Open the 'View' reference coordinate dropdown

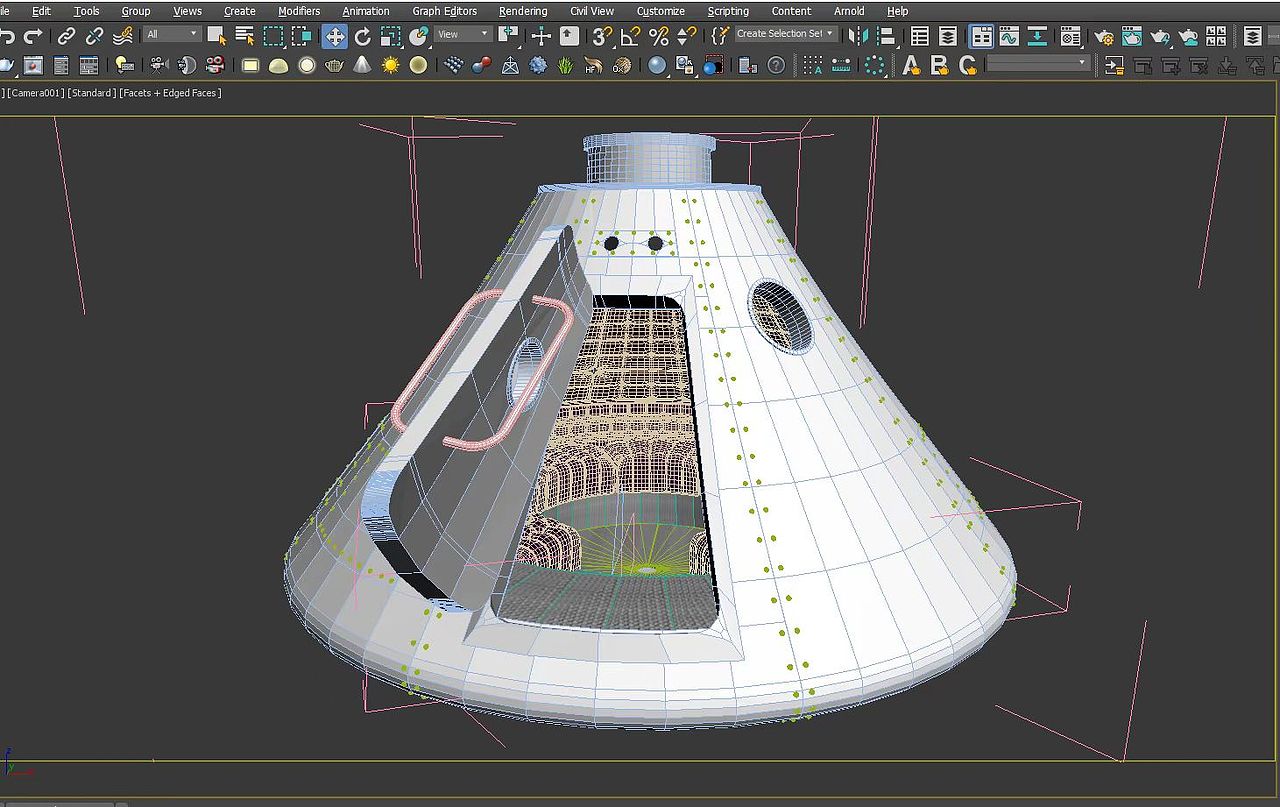[463, 34]
